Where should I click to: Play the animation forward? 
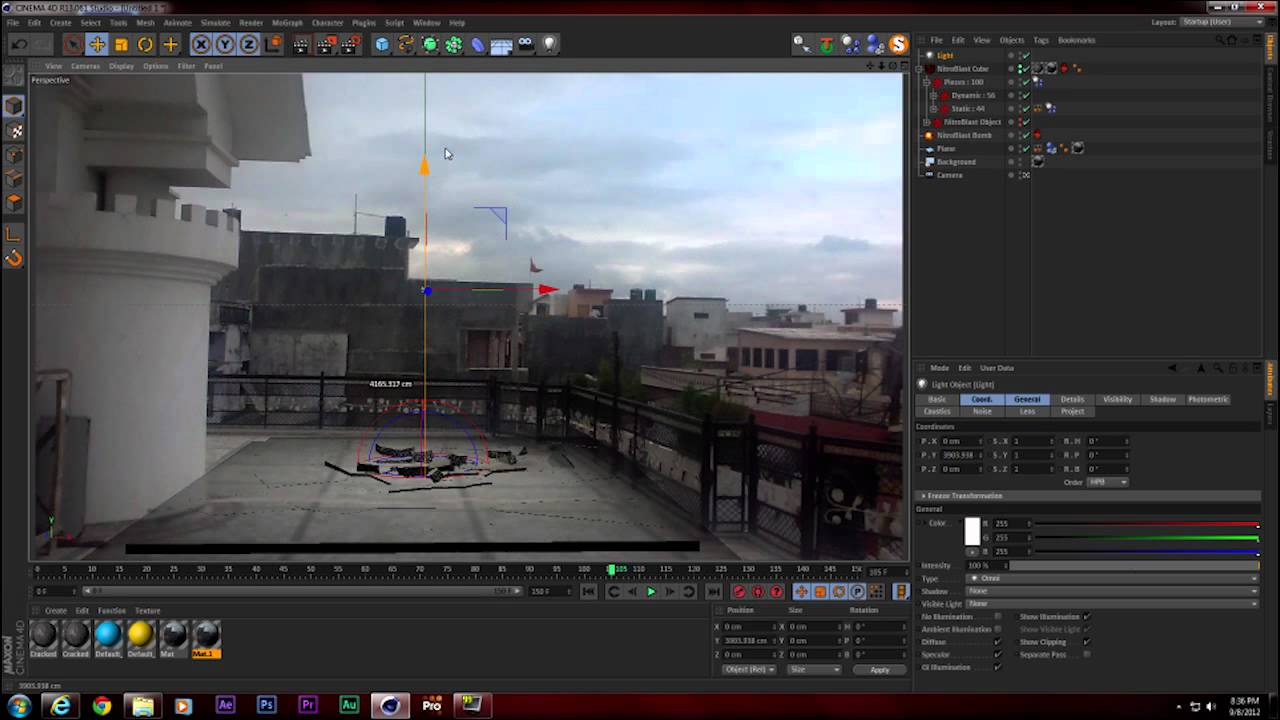pyautogui.click(x=651, y=592)
